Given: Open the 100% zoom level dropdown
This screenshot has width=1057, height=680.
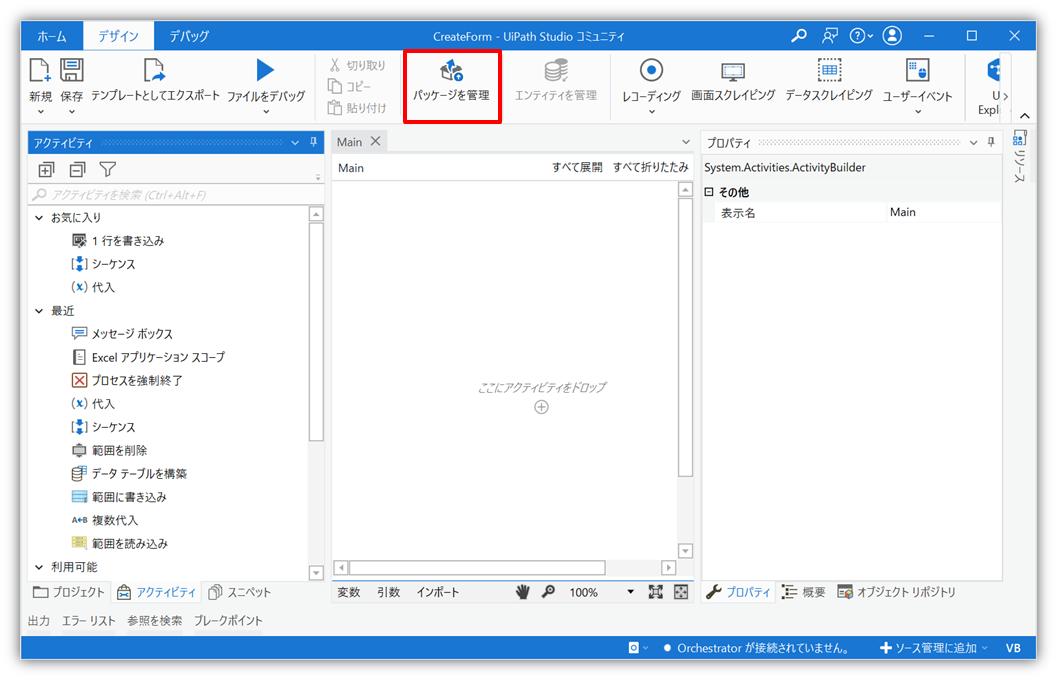Looking at the screenshot, I should click(629, 591).
